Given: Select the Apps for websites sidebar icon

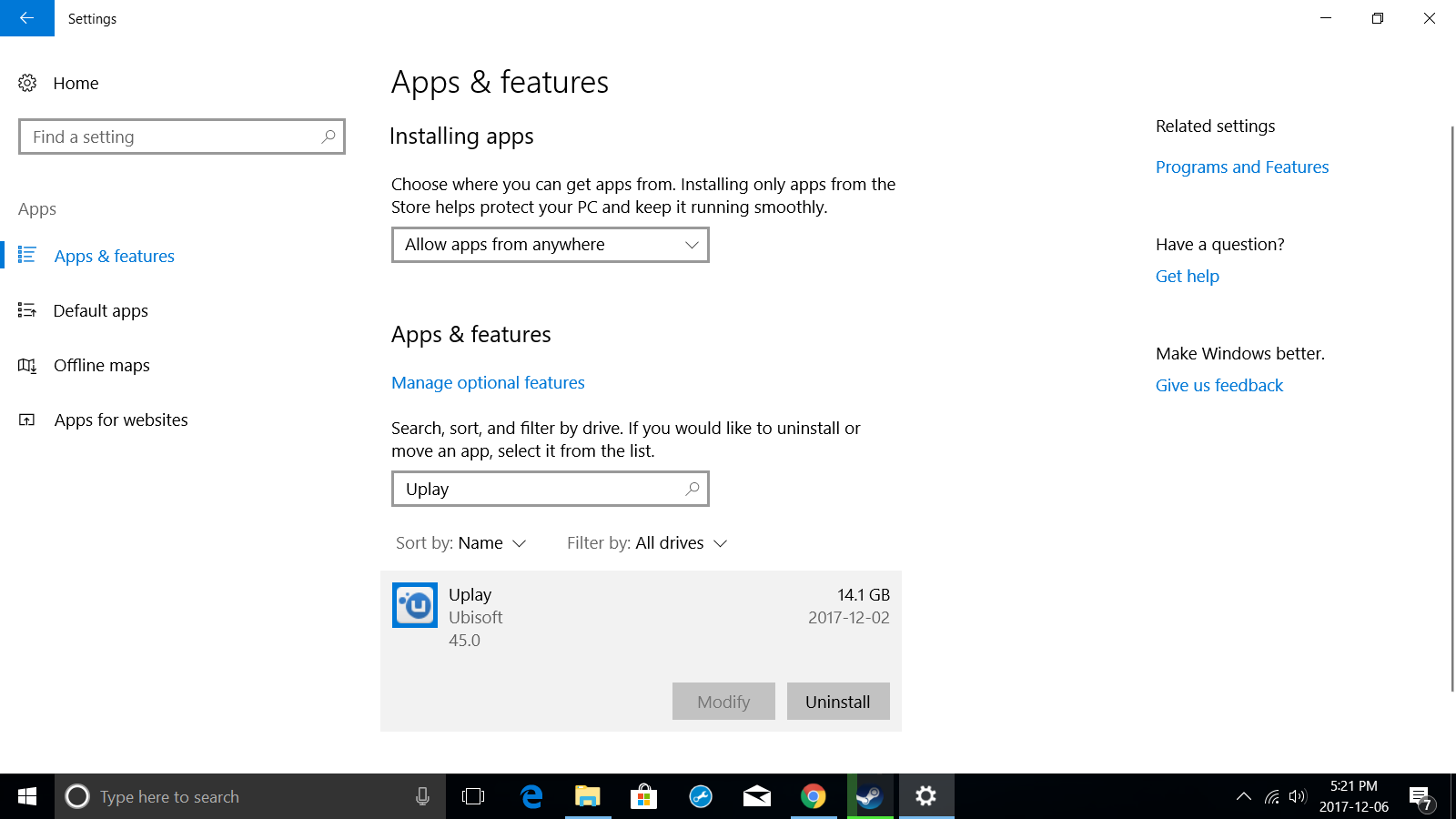Looking at the screenshot, I should (x=27, y=420).
